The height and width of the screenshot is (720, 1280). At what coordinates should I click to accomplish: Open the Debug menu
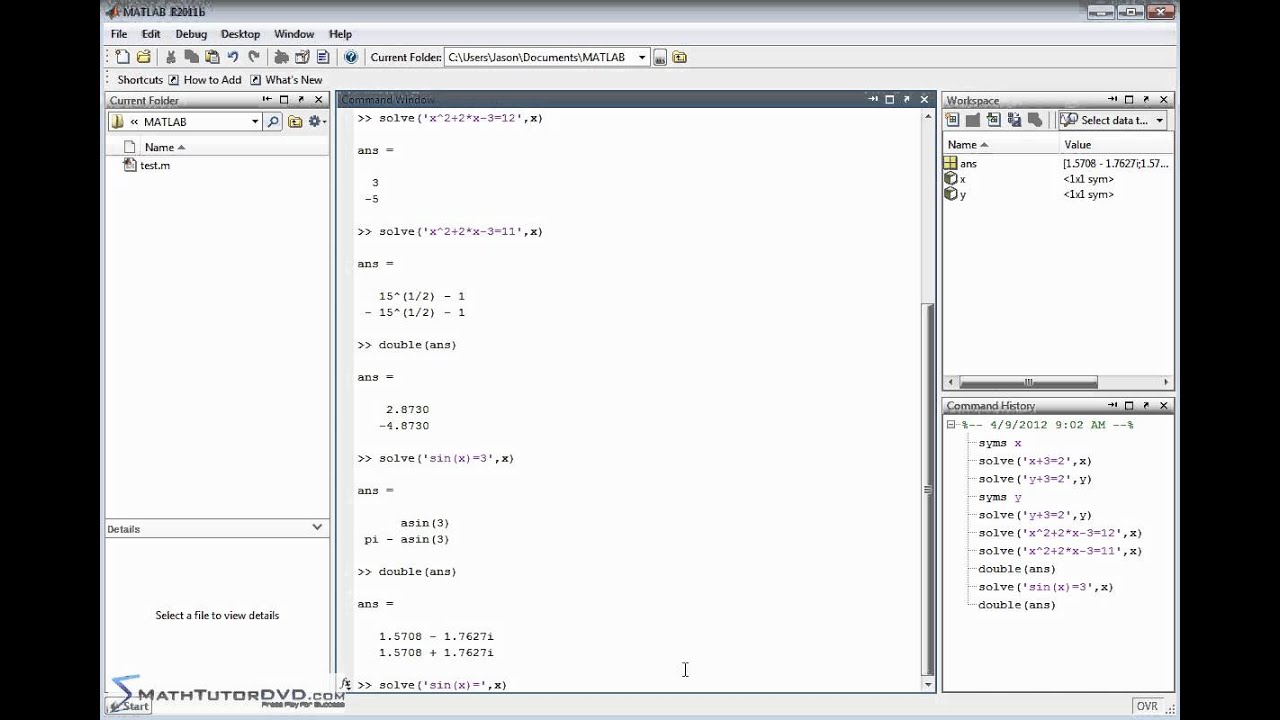pos(191,34)
